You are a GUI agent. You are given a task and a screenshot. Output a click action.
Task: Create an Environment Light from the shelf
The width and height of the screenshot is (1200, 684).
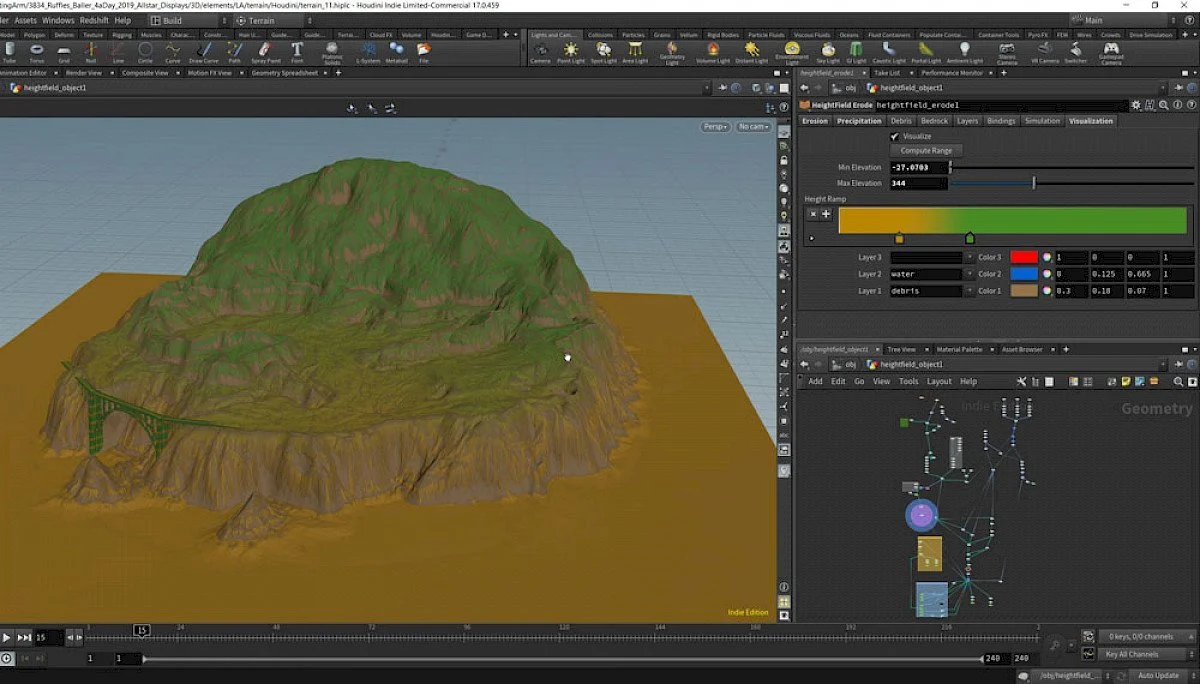792,51
